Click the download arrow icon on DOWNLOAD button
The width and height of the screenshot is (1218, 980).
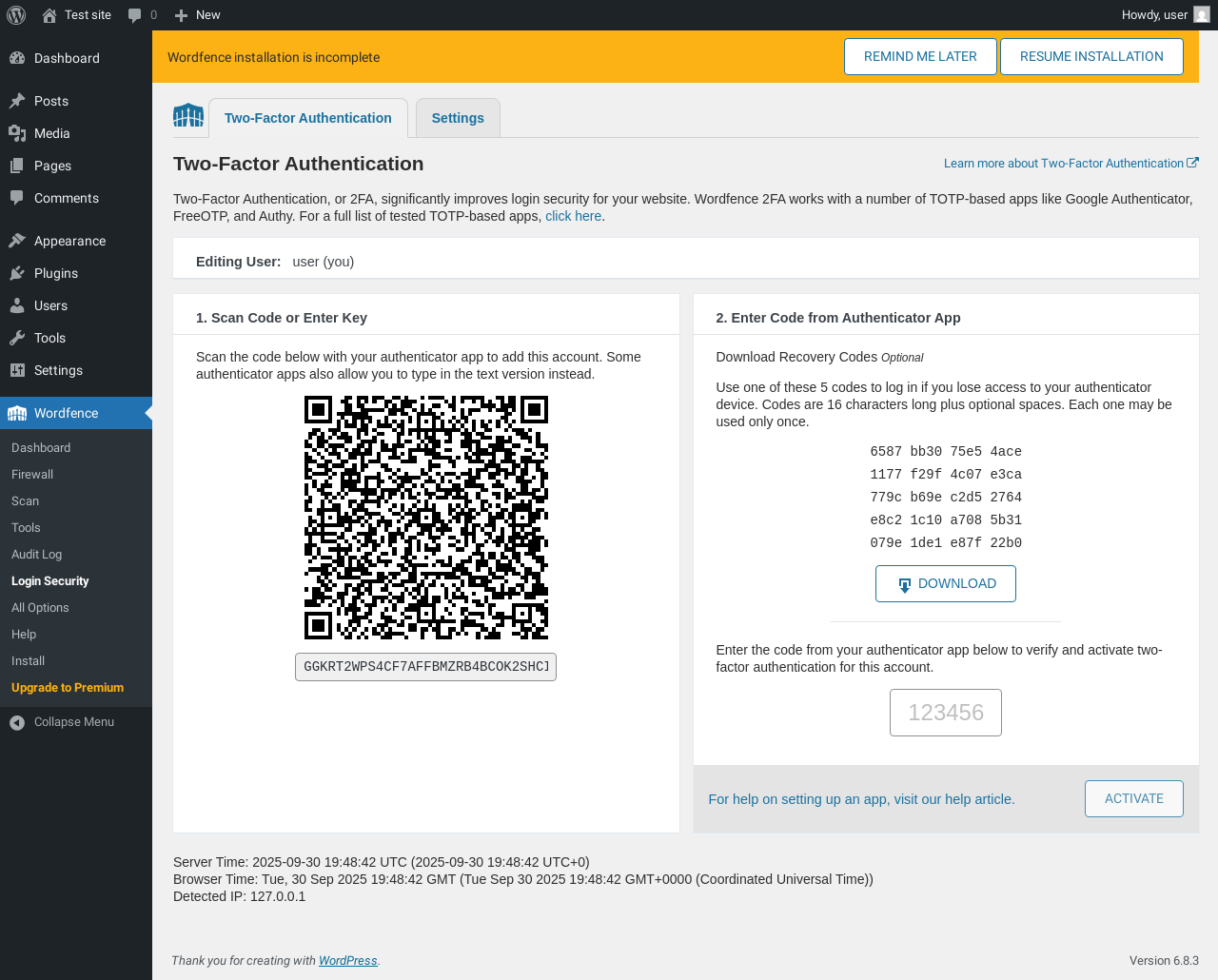(905, 585)
